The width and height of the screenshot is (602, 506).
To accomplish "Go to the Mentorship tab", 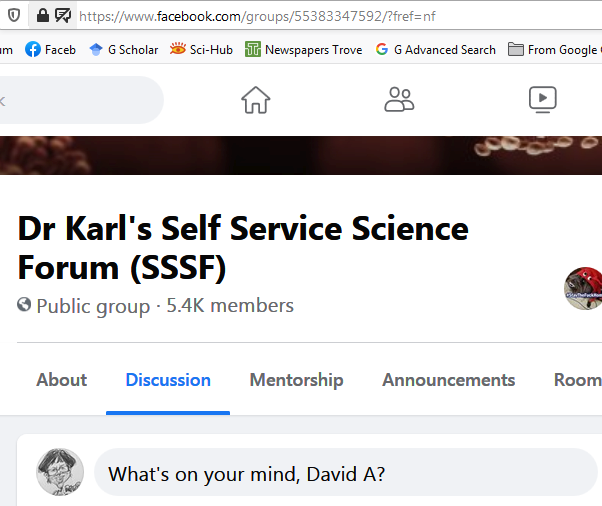I will pos(296,380).
